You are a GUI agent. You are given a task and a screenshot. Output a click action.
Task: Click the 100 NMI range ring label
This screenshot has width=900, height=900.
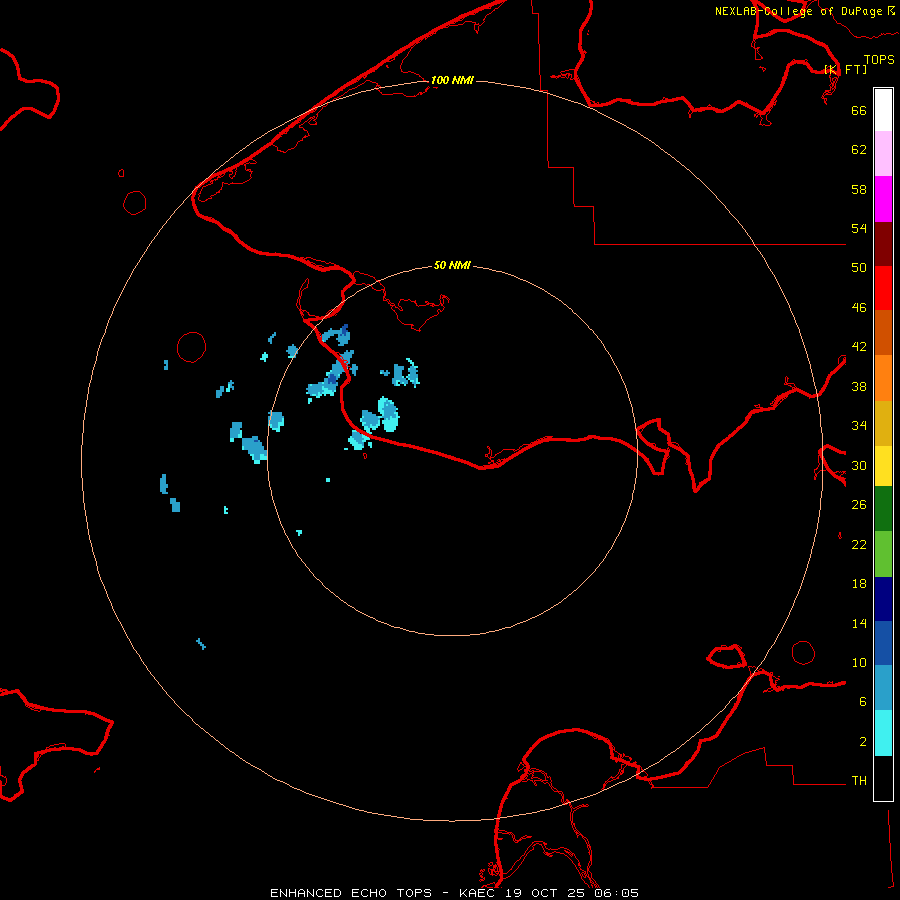(x=452, y=80)
